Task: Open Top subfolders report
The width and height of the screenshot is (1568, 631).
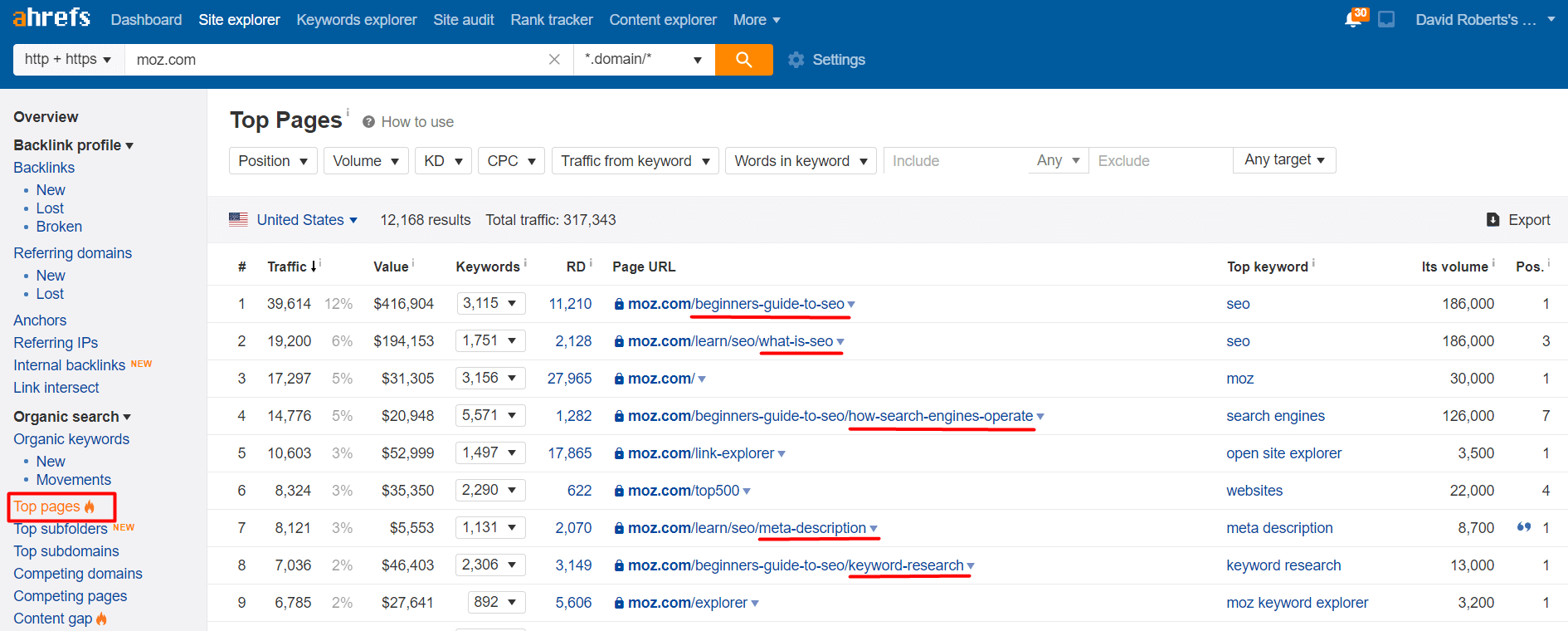Action: [x=61, y=529]
